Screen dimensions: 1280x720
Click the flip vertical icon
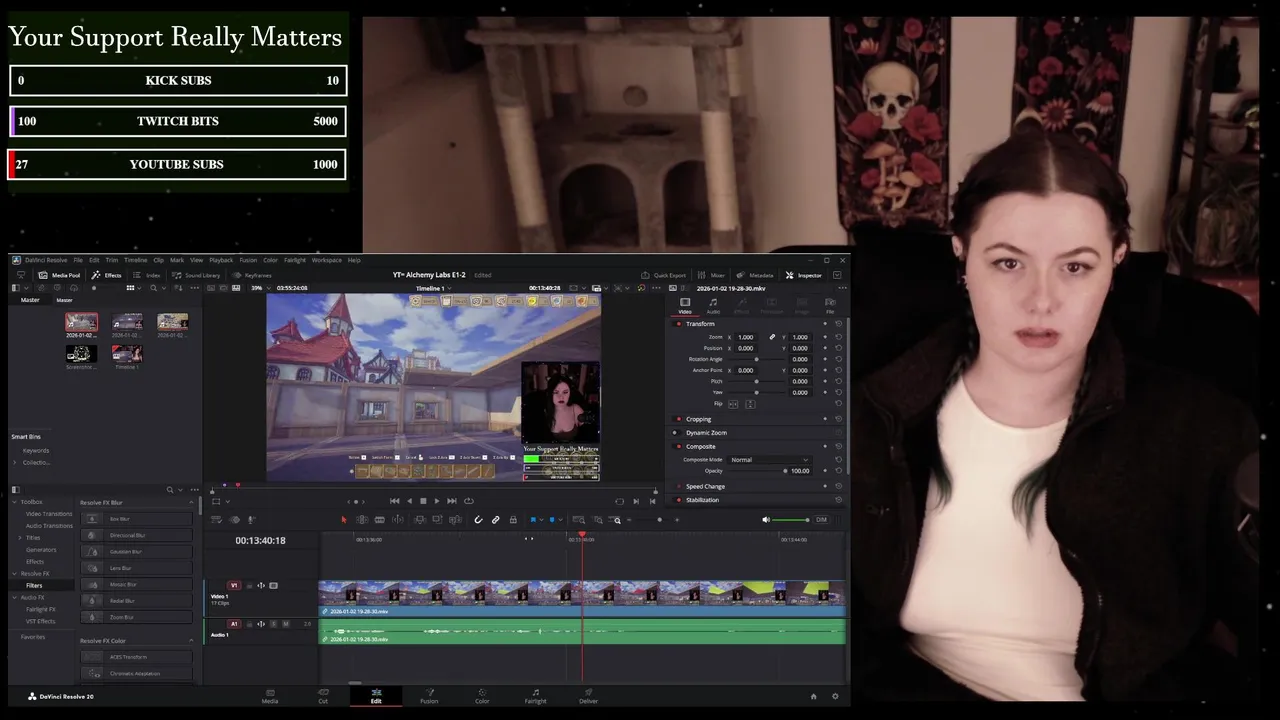click(750, 404)
